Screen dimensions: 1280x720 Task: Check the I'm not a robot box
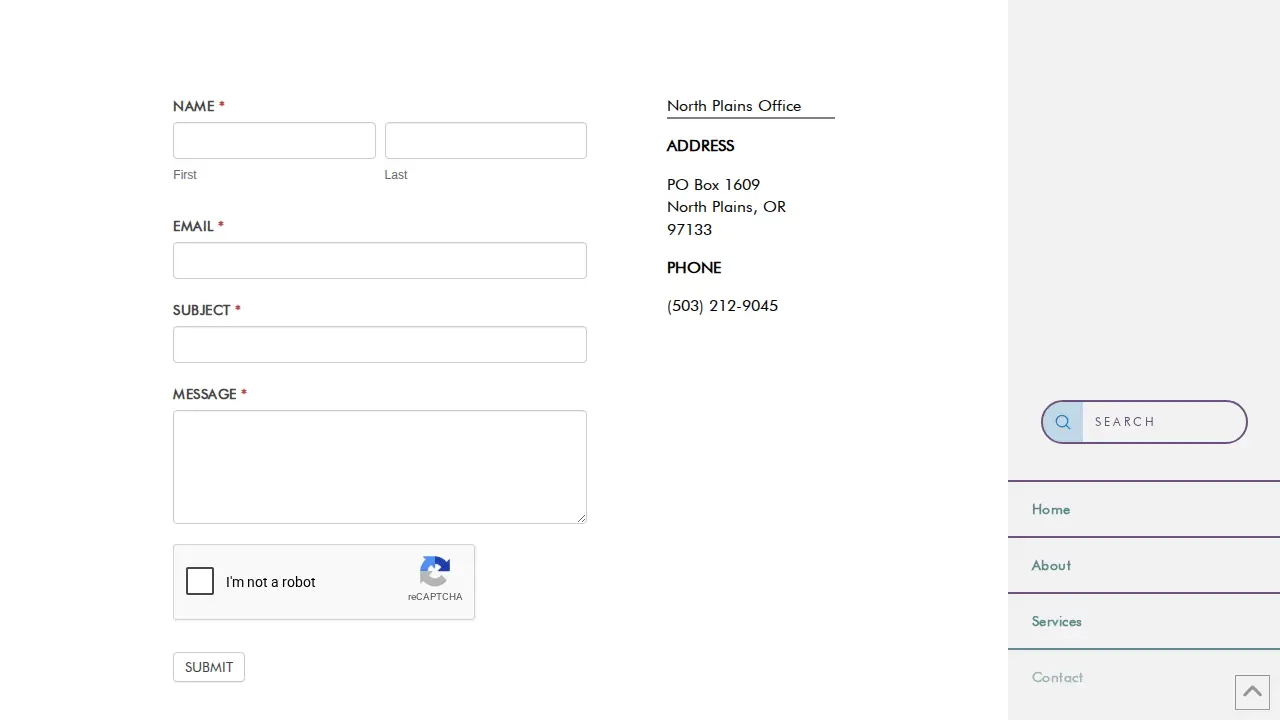pyautogui.click(x=200, y=581)
